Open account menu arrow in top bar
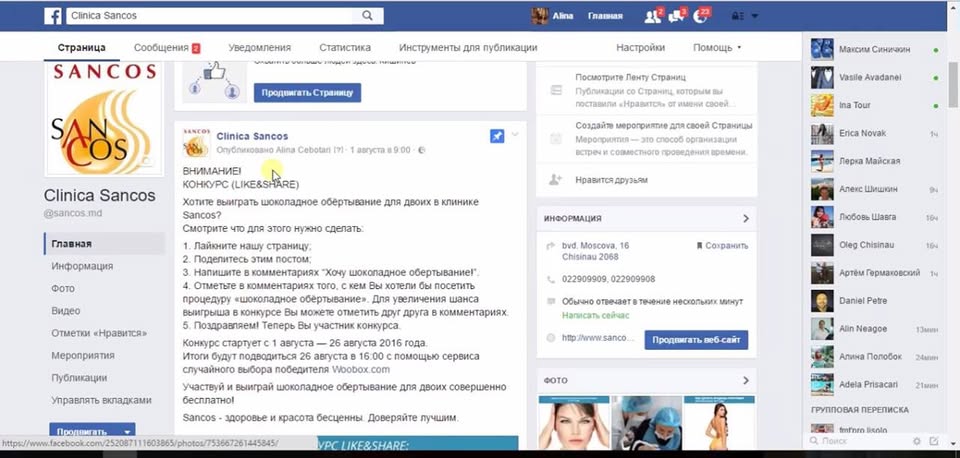960x458 pixels. tap(754, 16)
